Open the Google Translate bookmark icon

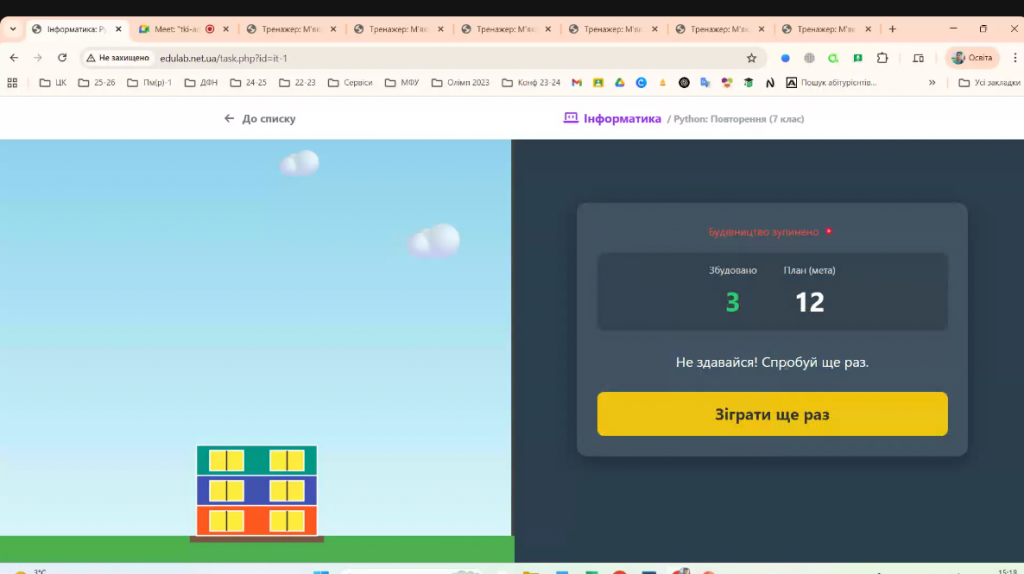click(706, 83)
